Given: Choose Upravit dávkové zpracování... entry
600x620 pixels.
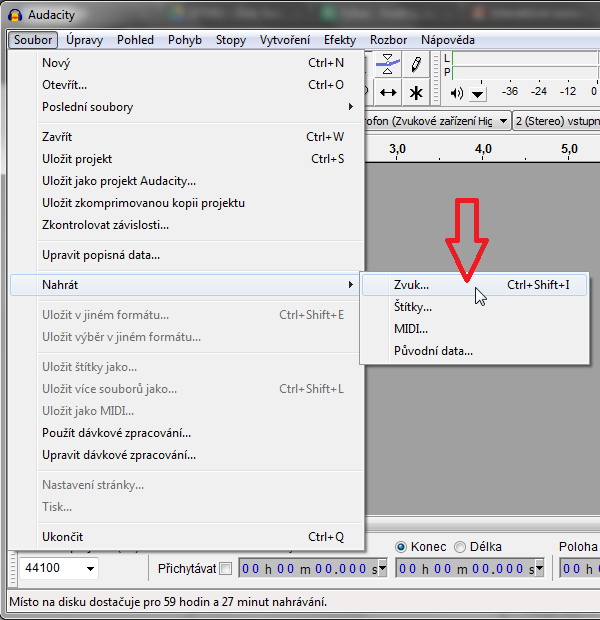Looking at the screenshot, I should [186, 456].
